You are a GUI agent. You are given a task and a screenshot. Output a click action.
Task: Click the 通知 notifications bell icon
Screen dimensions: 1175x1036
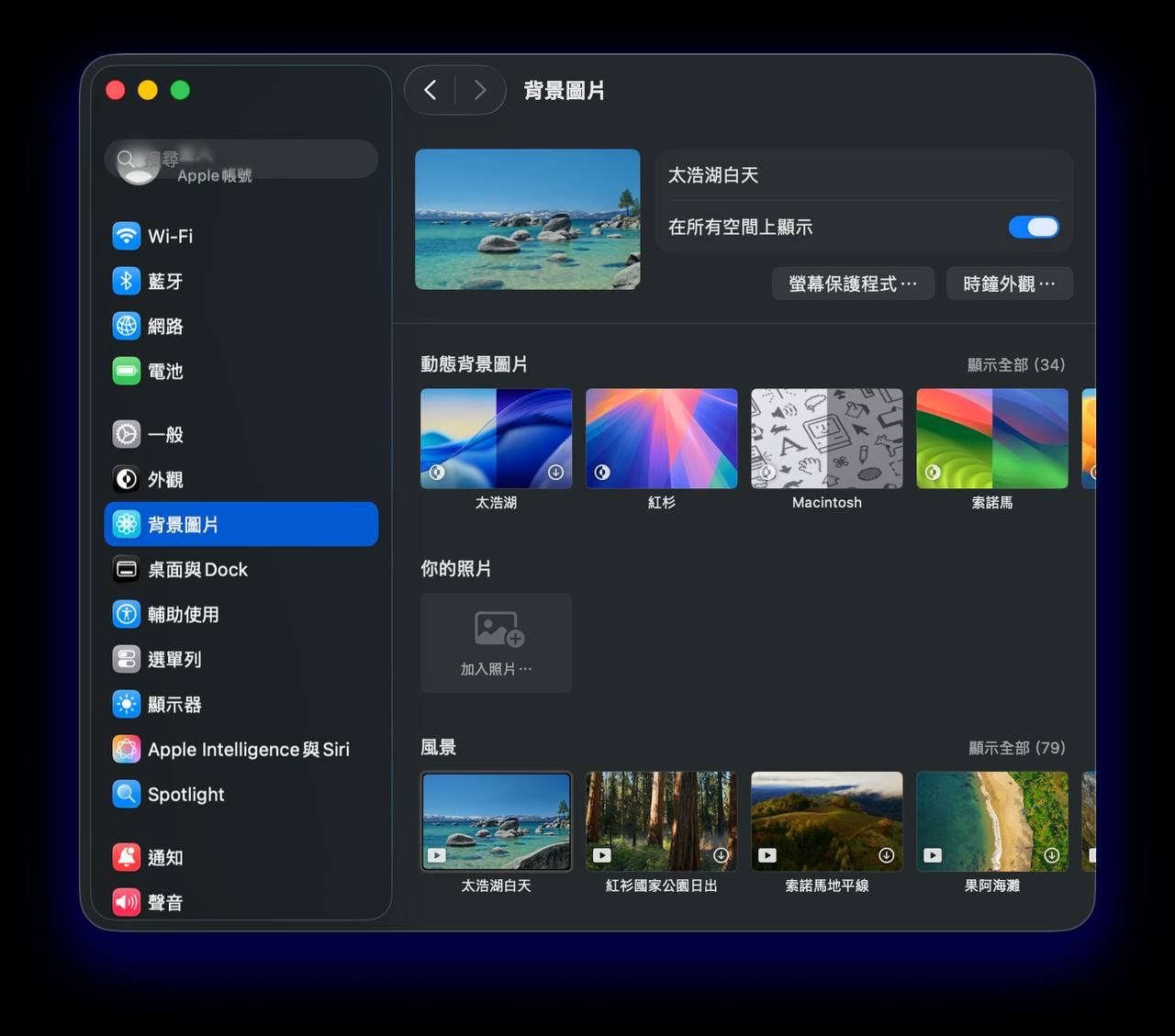coord(127,857)
